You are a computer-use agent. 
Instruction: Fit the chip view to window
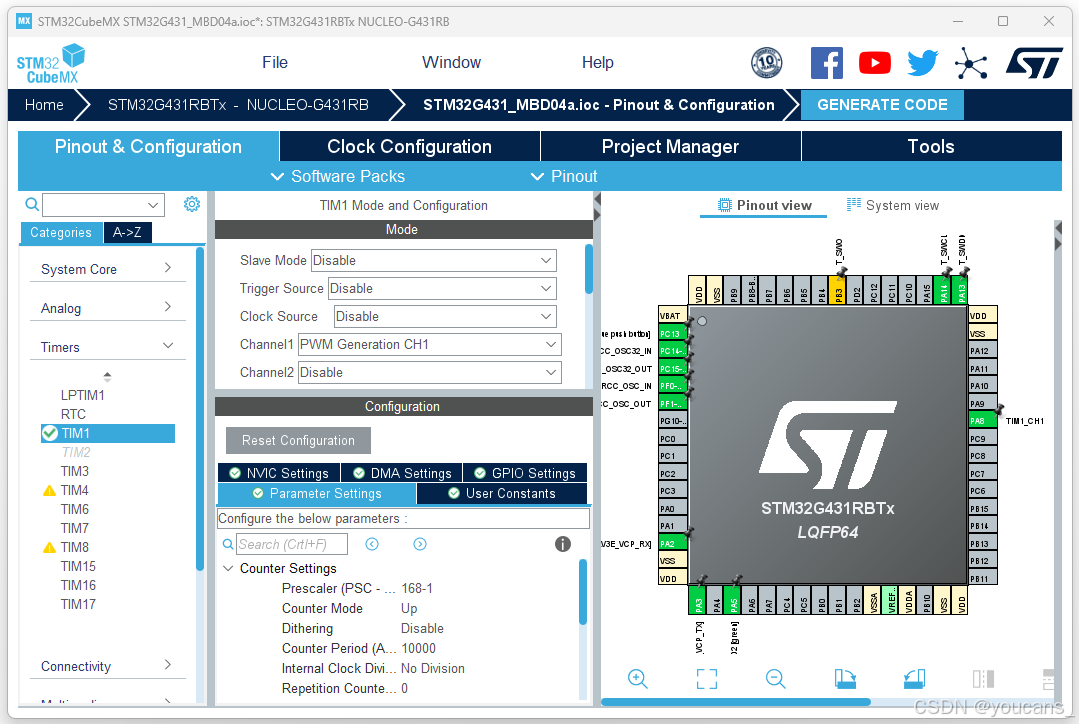point(707,679)
